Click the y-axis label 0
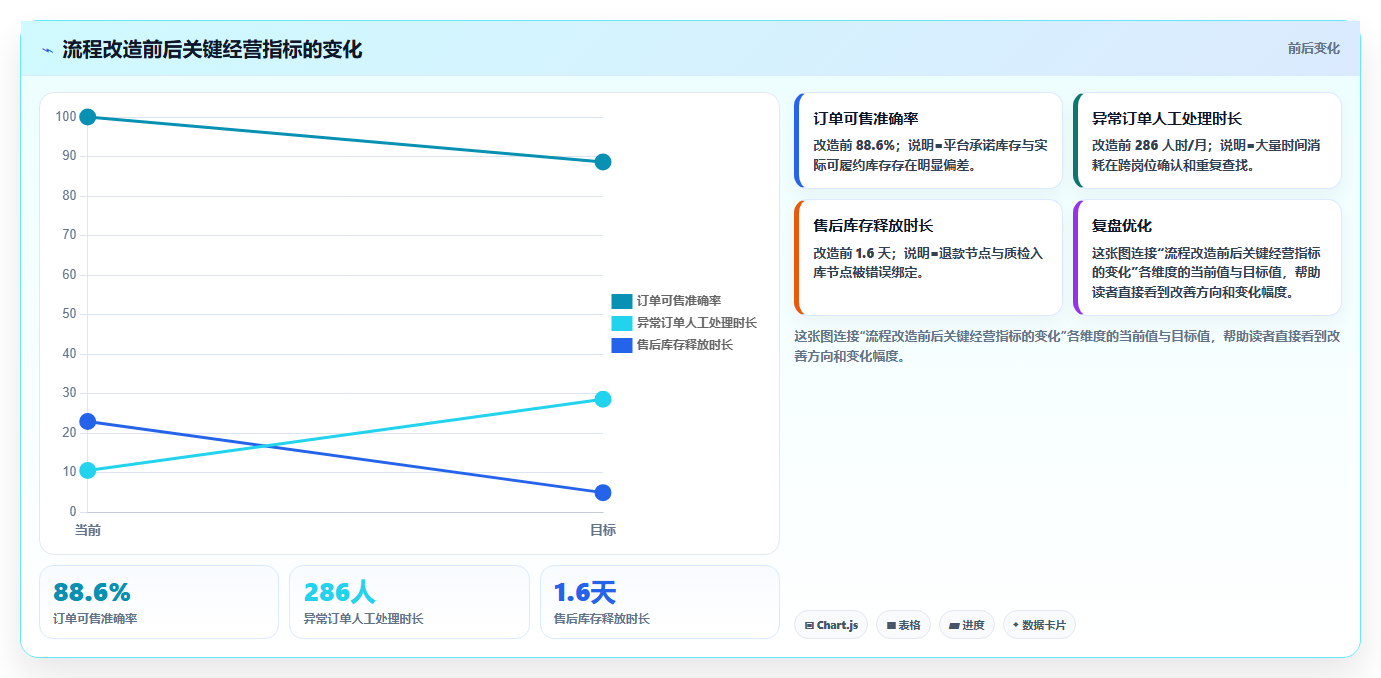The height and width of the screenshot is (678, 1381). [x=73, y=512]
